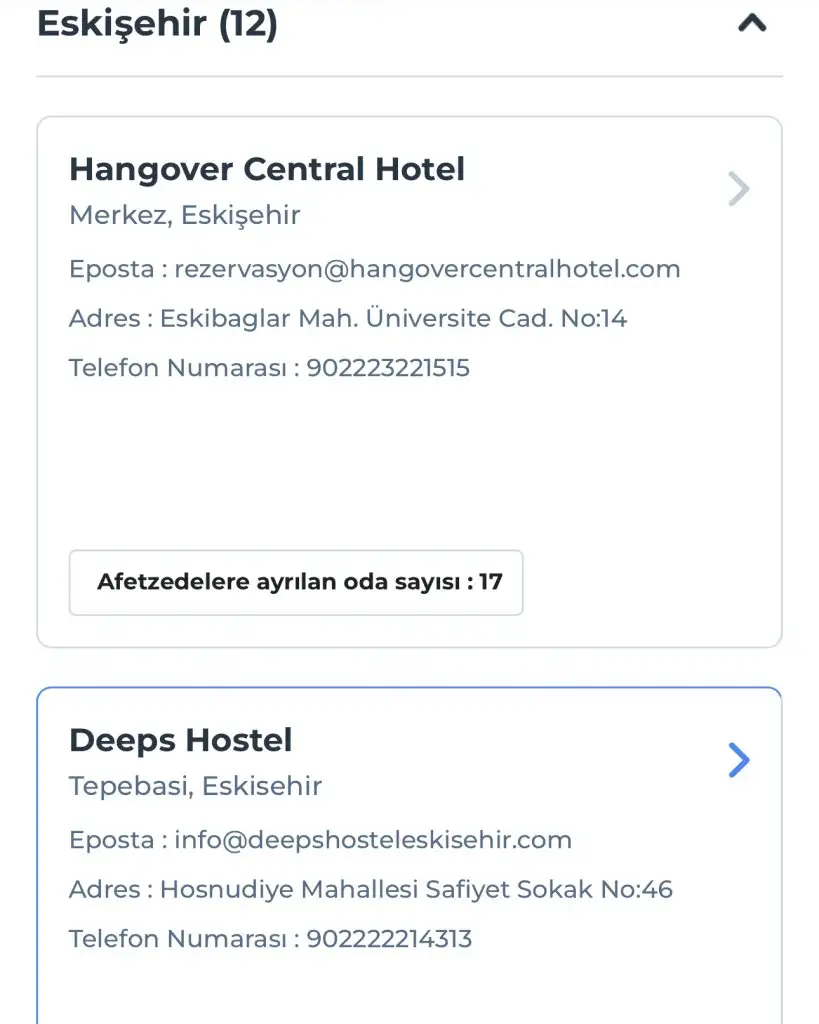Collapse the Eskişehir section with the up chevron
This screenshot has height=1024, width=819.
click(751, 23)
